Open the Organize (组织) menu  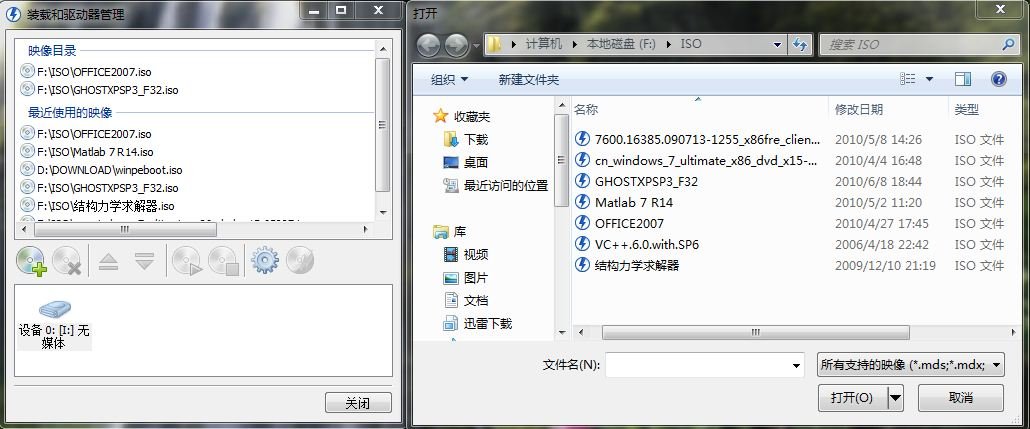[449, 79]
